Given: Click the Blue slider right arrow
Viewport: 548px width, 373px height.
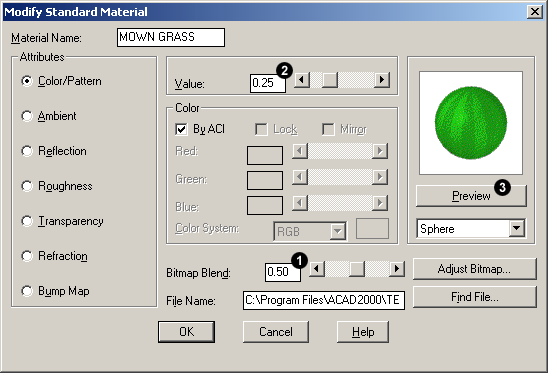Looking at the screenshot, I should point(380,203).
